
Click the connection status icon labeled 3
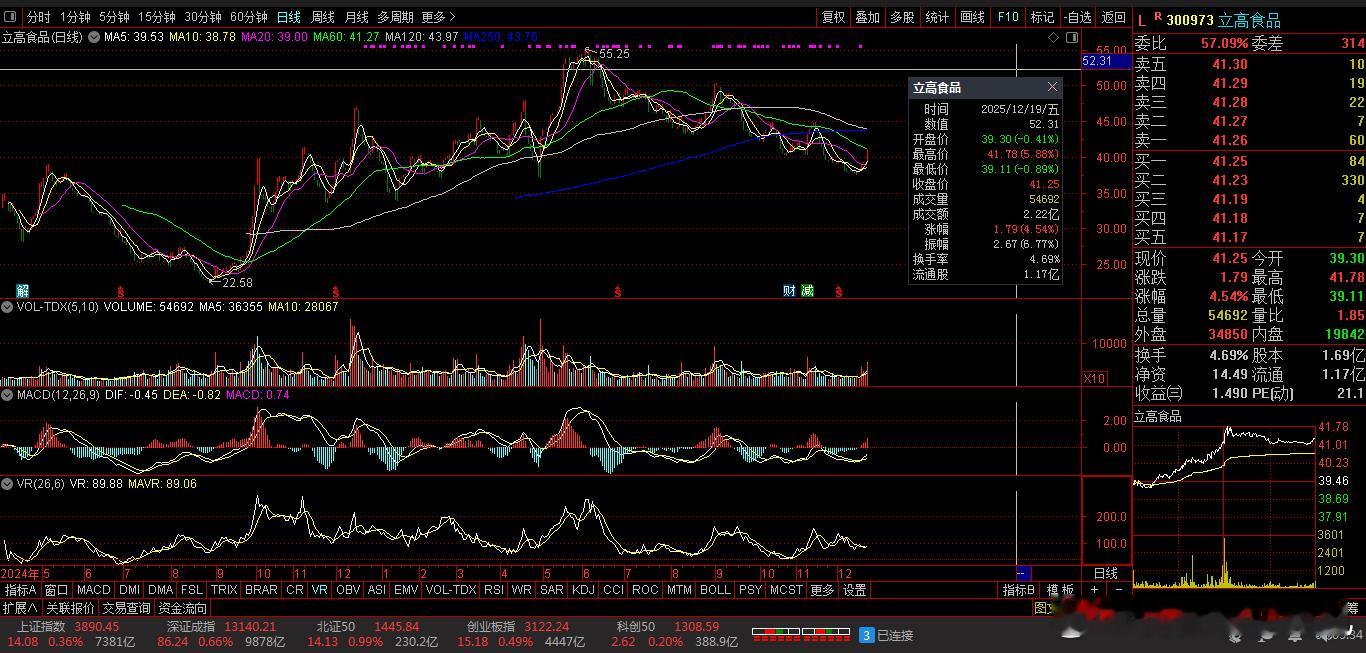[x=867, y=635]
